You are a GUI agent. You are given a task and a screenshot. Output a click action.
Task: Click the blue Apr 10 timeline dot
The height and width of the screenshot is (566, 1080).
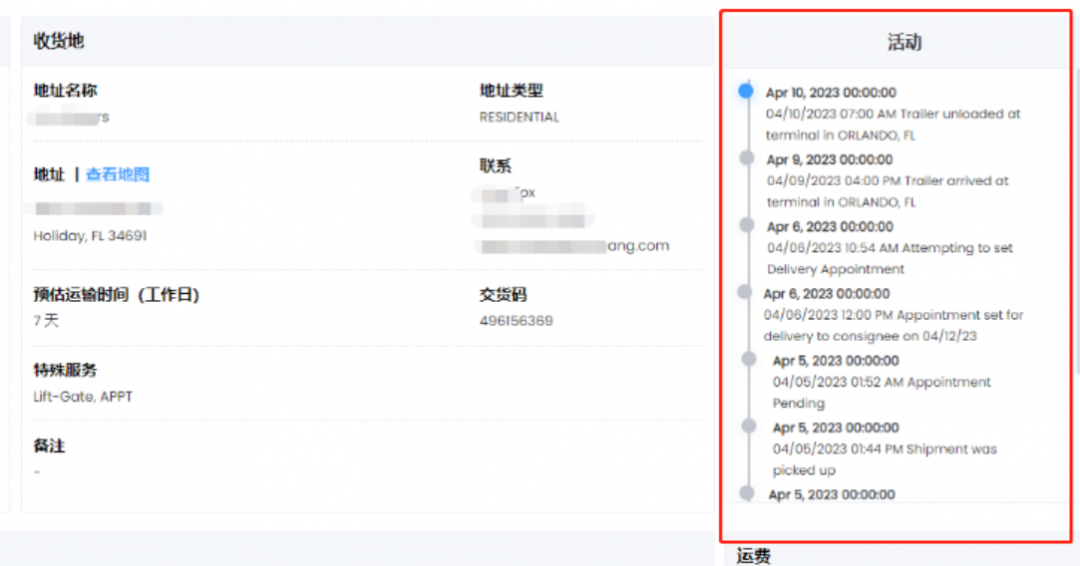pyautogui.click(x=745, y=91)
